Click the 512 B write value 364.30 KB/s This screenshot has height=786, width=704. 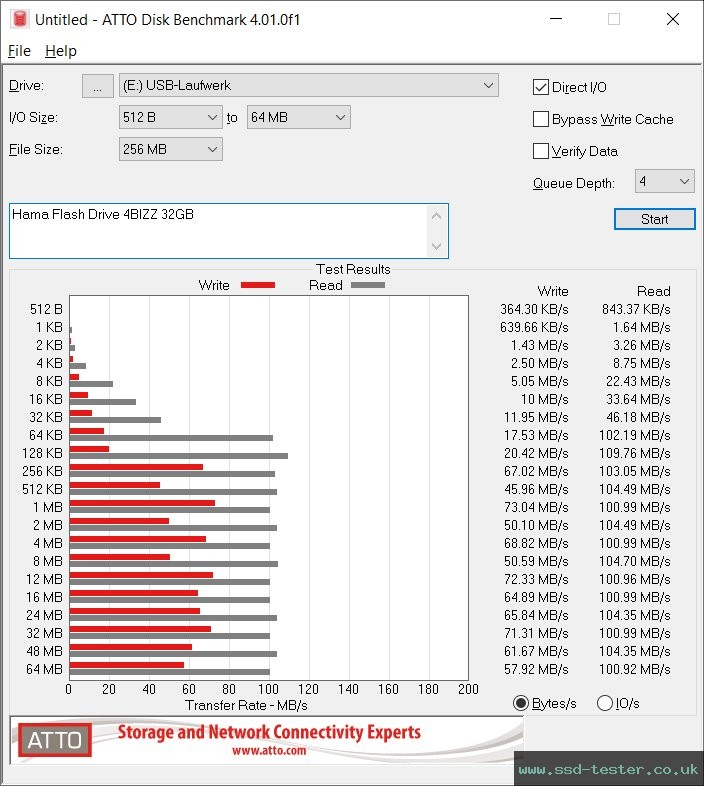534,309
